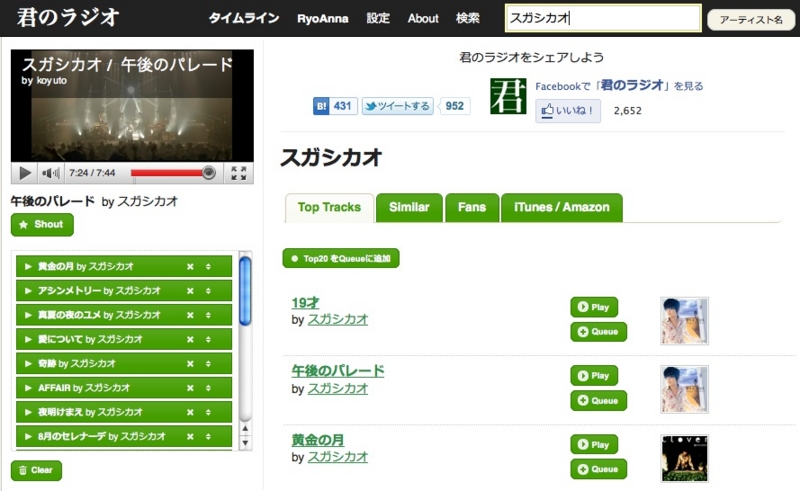Click the 君のラジオ site logo

coord(67,17)
